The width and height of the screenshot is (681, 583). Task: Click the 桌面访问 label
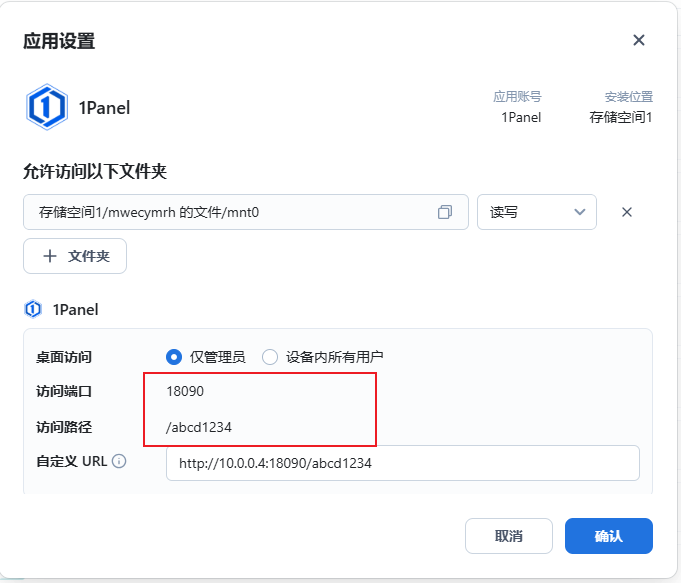(x=64, y=357)
